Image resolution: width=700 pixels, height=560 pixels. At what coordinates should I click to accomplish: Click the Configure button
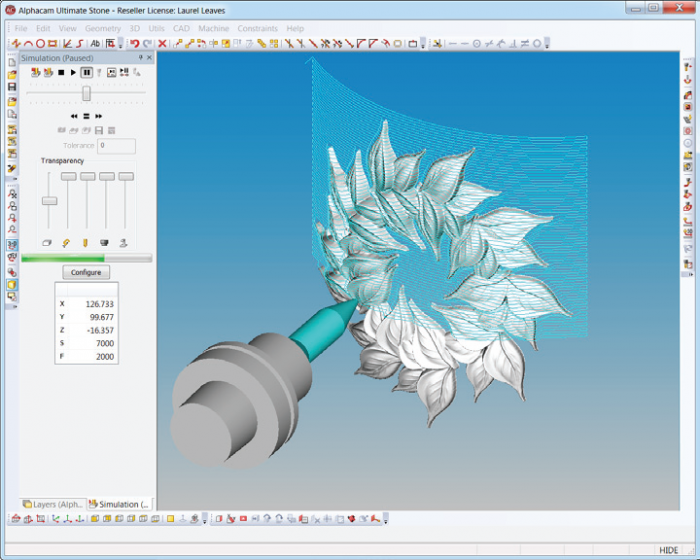click(86, 272)
